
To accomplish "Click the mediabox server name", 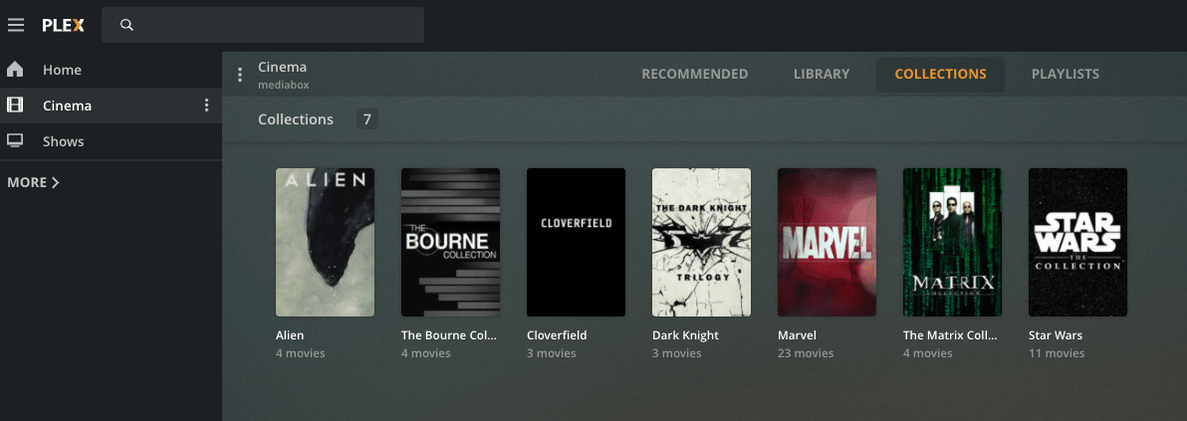I will (x=283, y=85).
